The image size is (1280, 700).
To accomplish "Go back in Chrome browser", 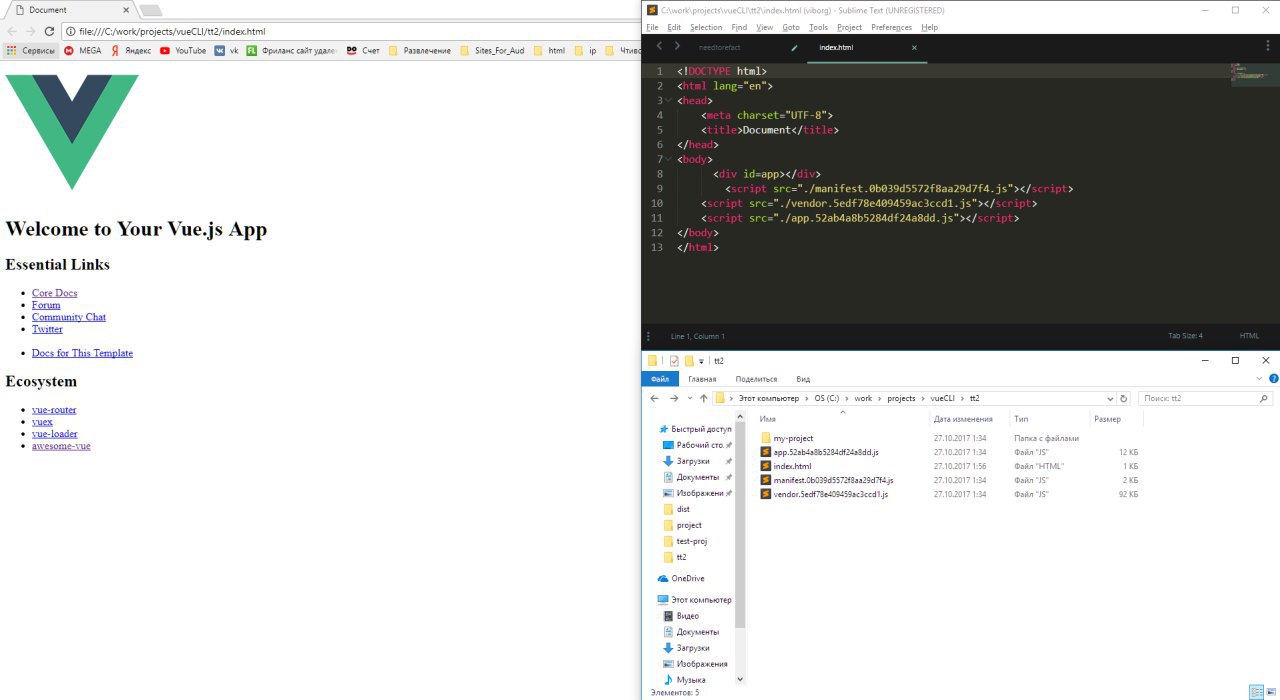I will click(12, 32).
